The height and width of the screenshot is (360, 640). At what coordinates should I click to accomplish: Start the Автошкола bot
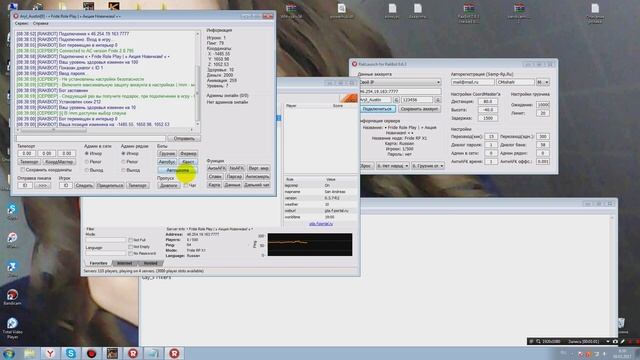pos(178,170)
